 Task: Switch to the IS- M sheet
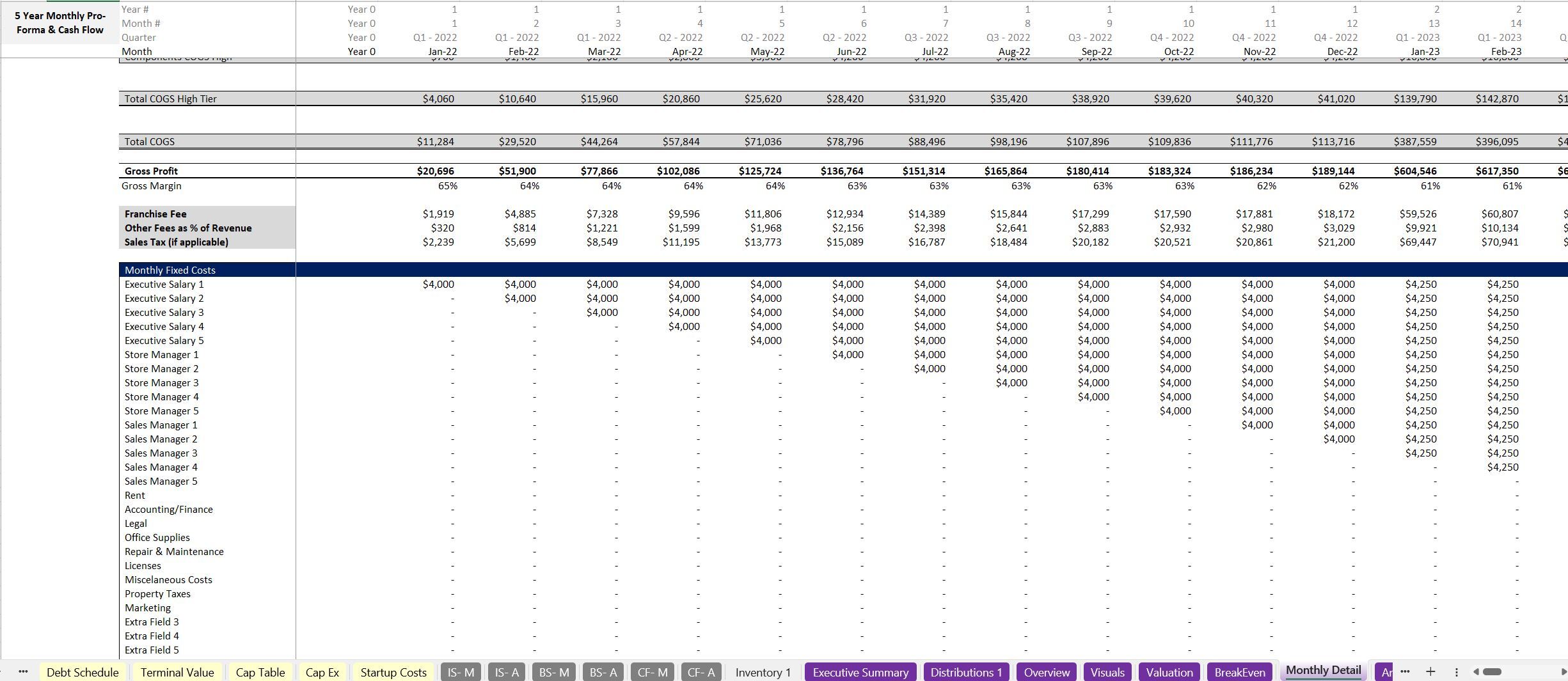(460, 672)
